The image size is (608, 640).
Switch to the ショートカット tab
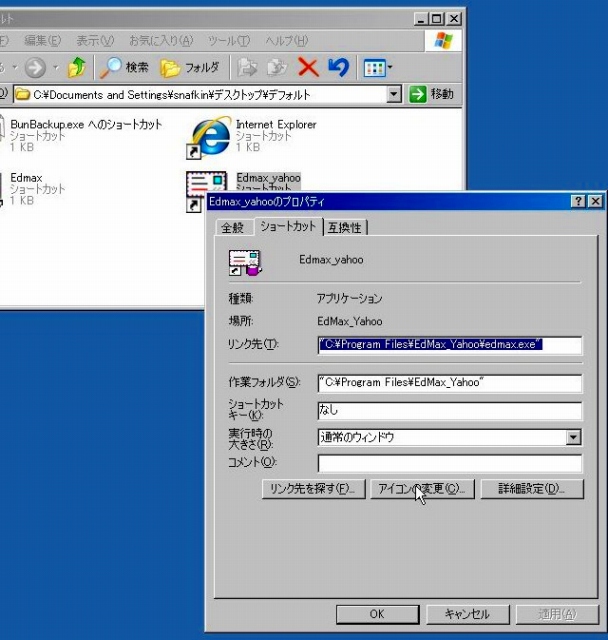(x=288, y=226)
